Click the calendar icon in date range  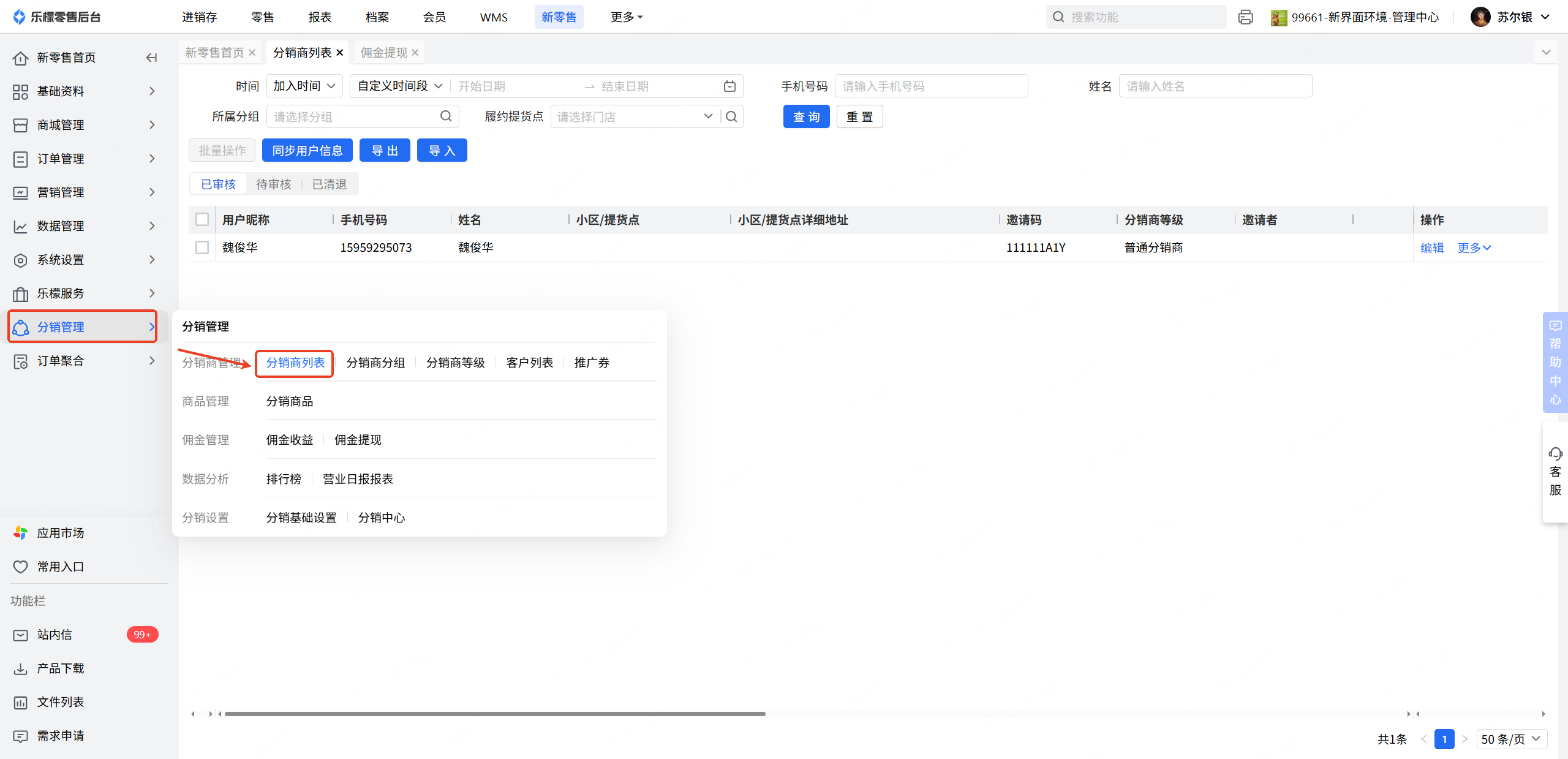(729, 86)
